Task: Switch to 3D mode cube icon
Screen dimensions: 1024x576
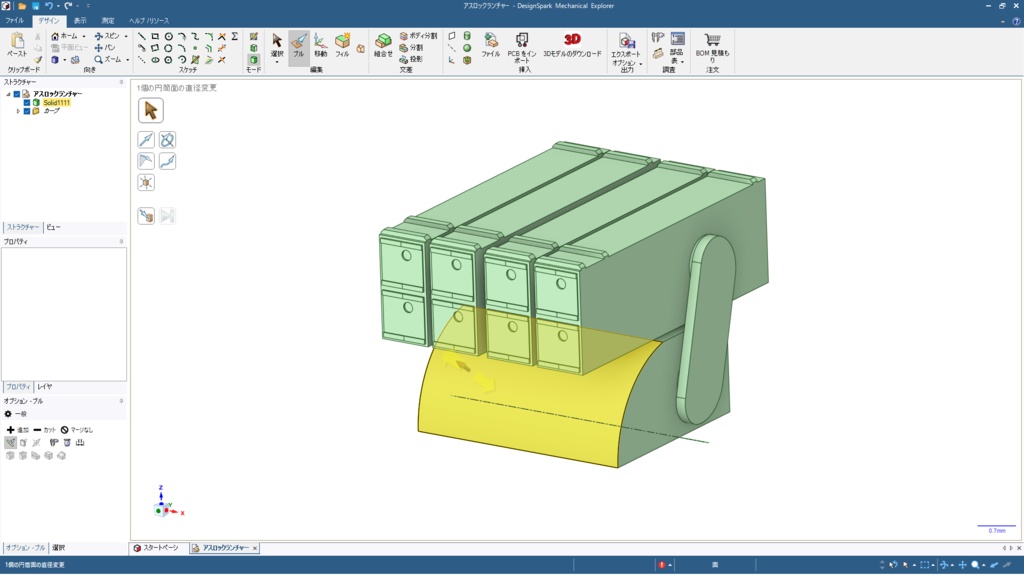Action: tap(253, 59)
